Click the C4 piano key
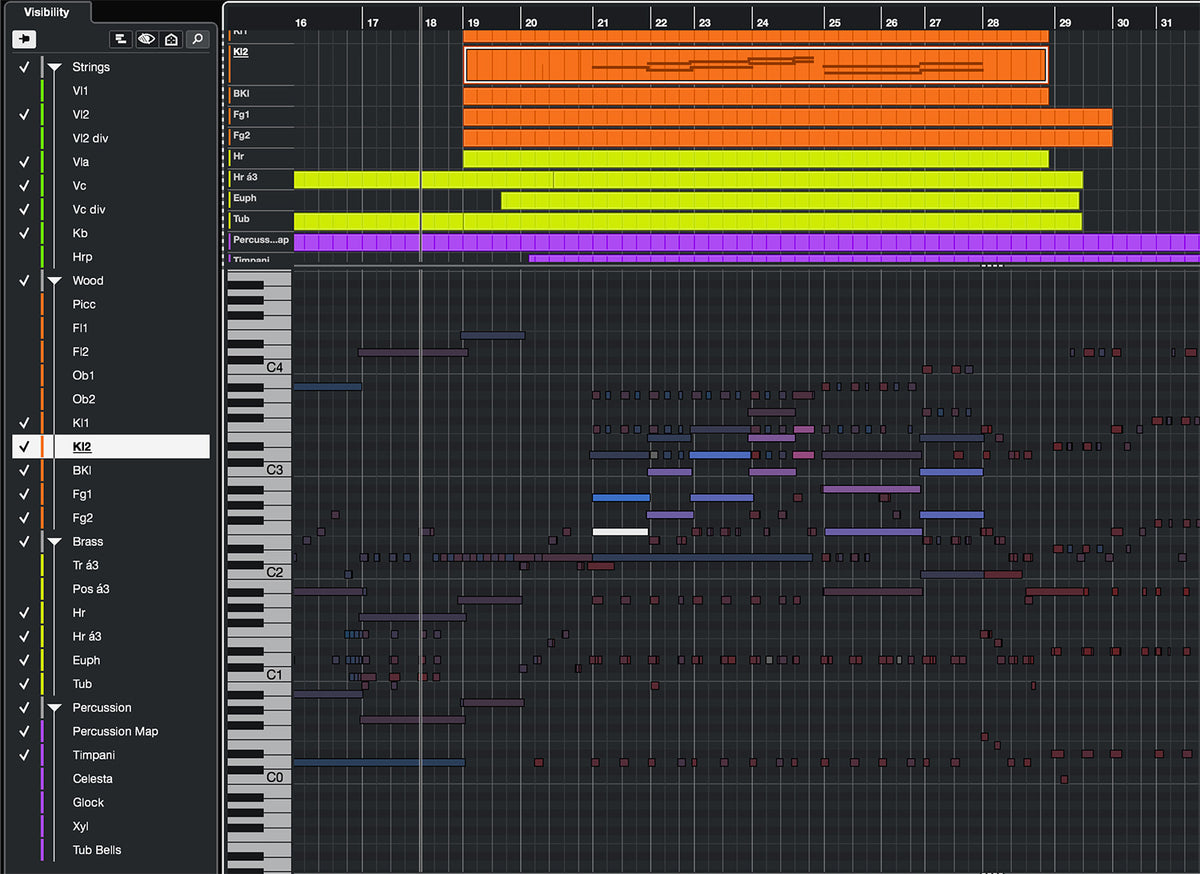This screenshot has height=874, width=1200. point(260,368)
